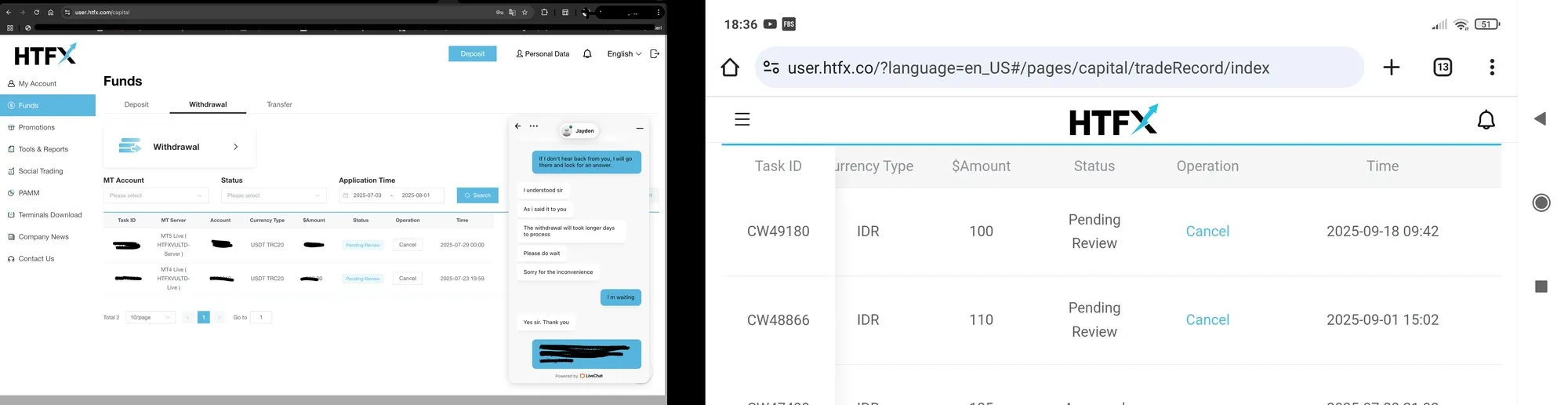
Task: Bookmark page with the star icon
Action: pyautogui.click(x=524, y=13)
